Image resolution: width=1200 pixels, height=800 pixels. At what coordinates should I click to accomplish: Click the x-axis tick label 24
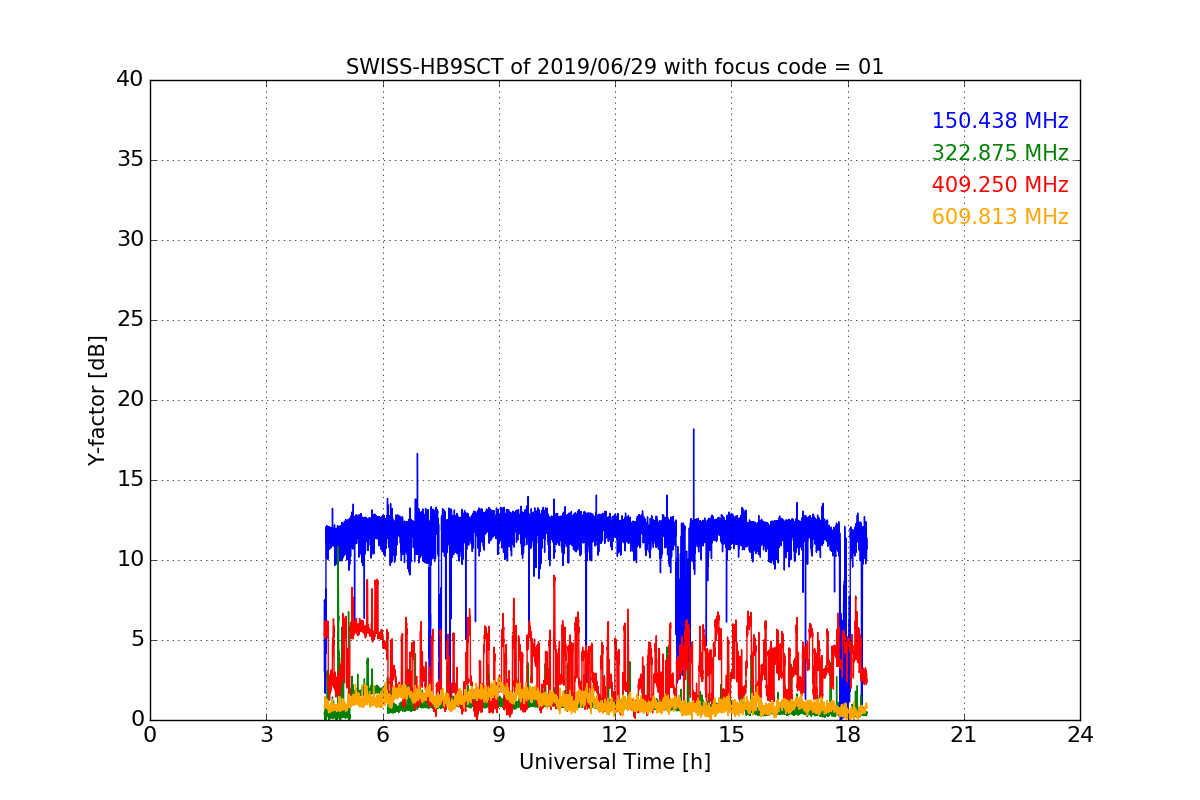(1080, 735)
